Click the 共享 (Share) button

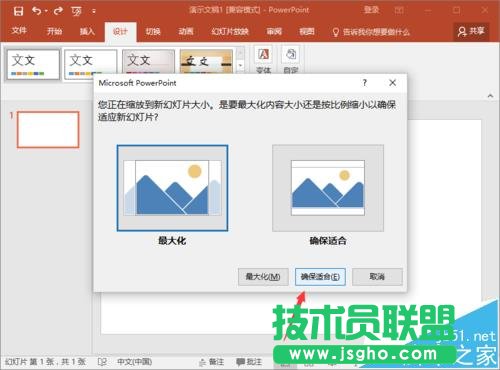click(471, 32)
